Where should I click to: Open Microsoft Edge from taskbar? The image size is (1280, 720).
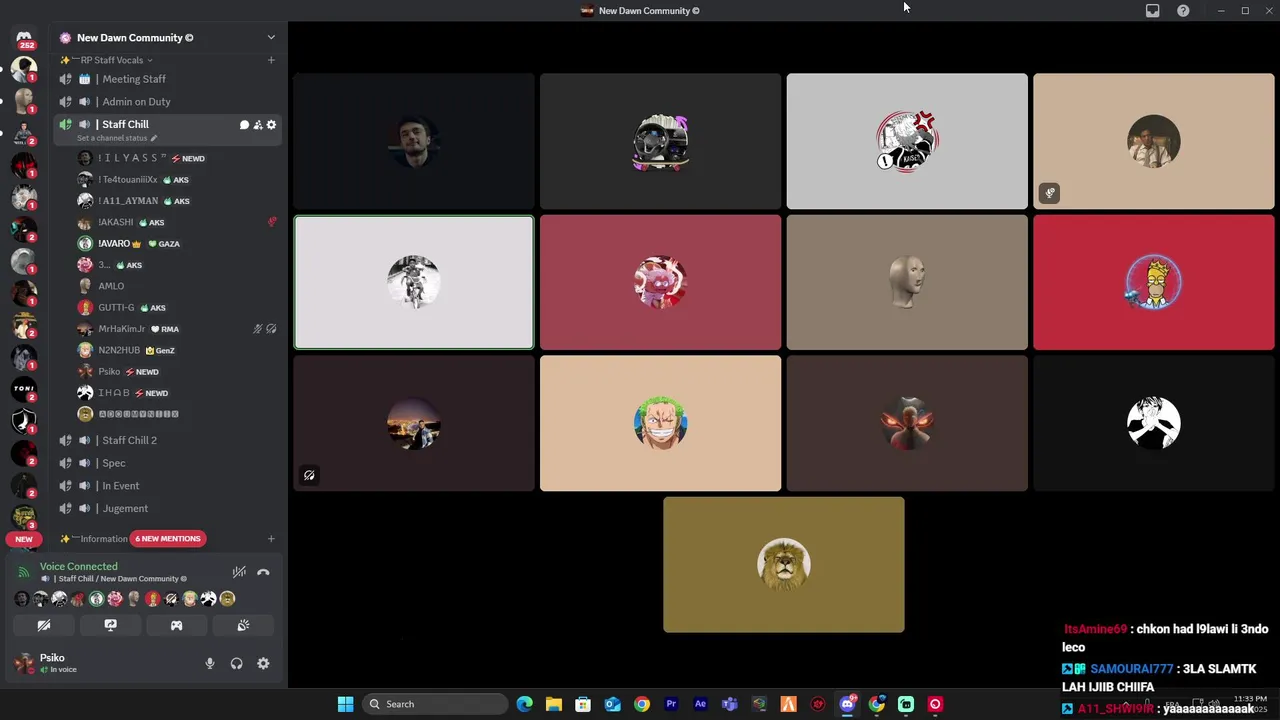pyautogui.click(x=525, y=704)
